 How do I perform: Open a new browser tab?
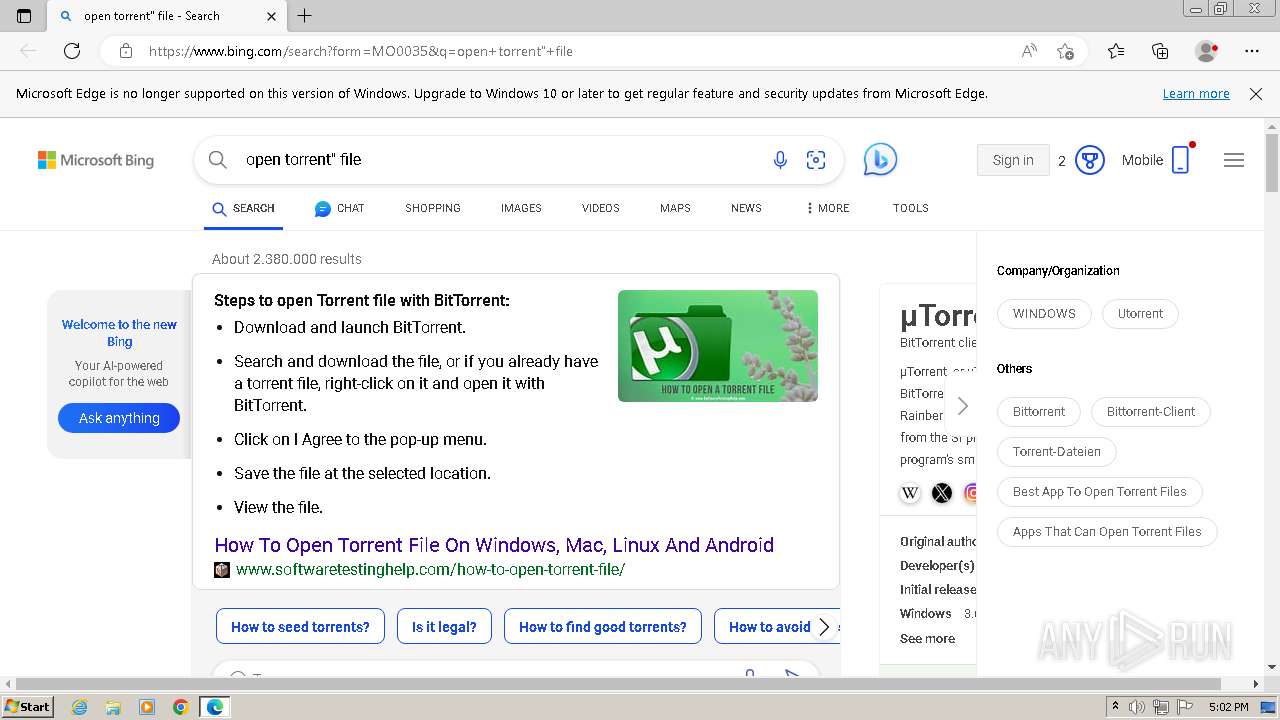coord(305,16)
